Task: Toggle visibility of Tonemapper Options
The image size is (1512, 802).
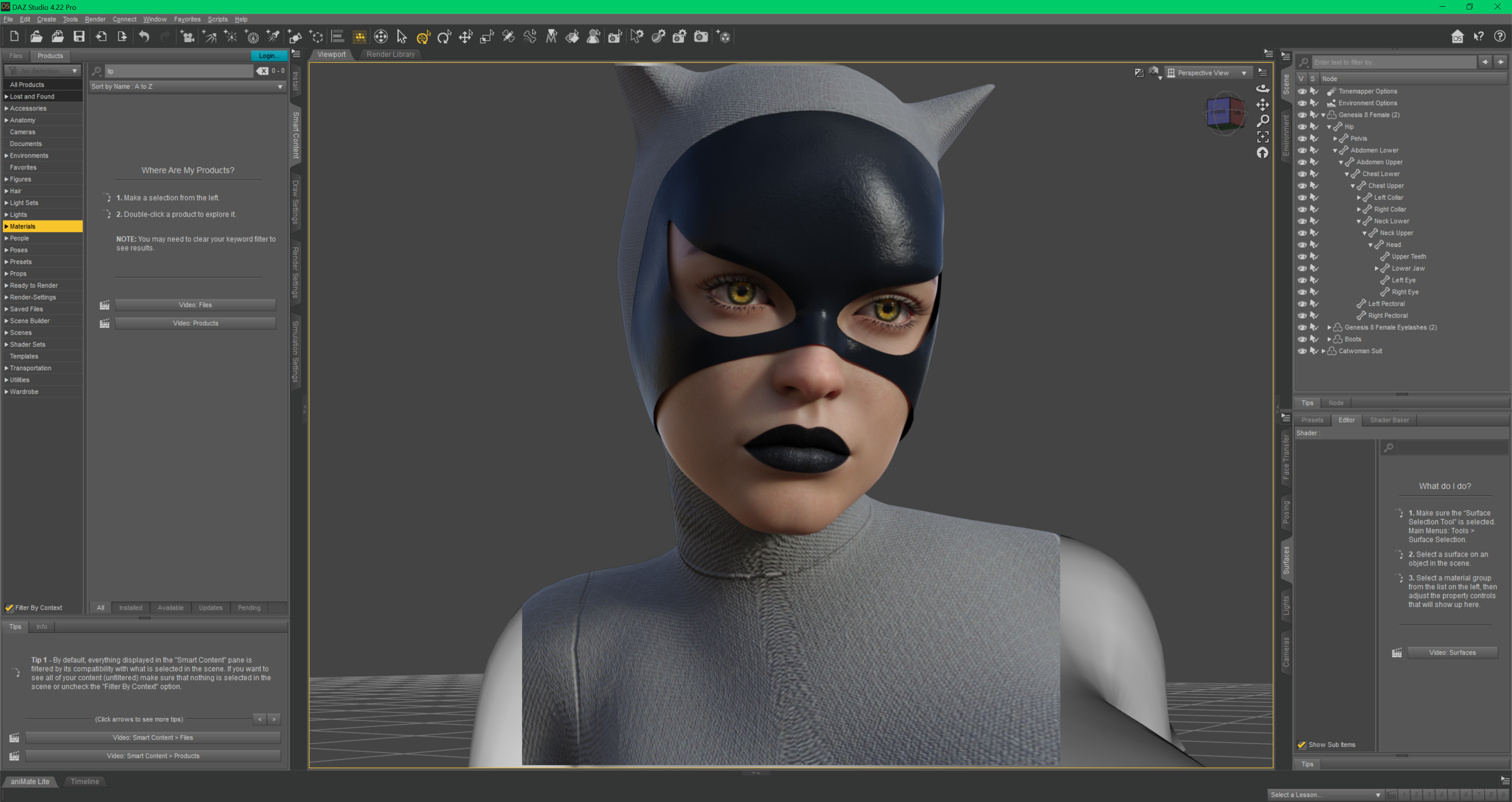Action: click(1302, 91)
